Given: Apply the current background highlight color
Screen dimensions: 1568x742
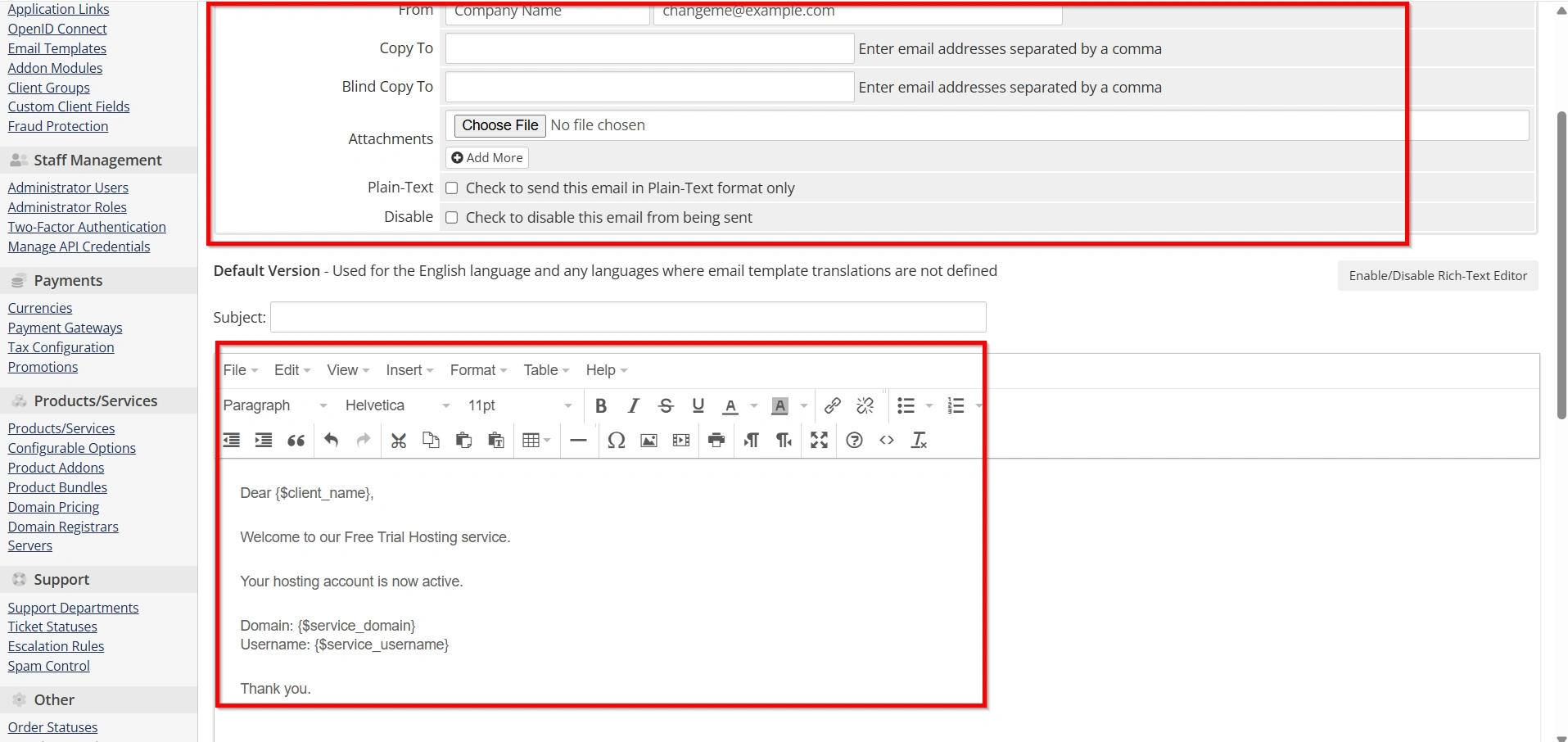Looking at the screenshot, I should (780, 405).
